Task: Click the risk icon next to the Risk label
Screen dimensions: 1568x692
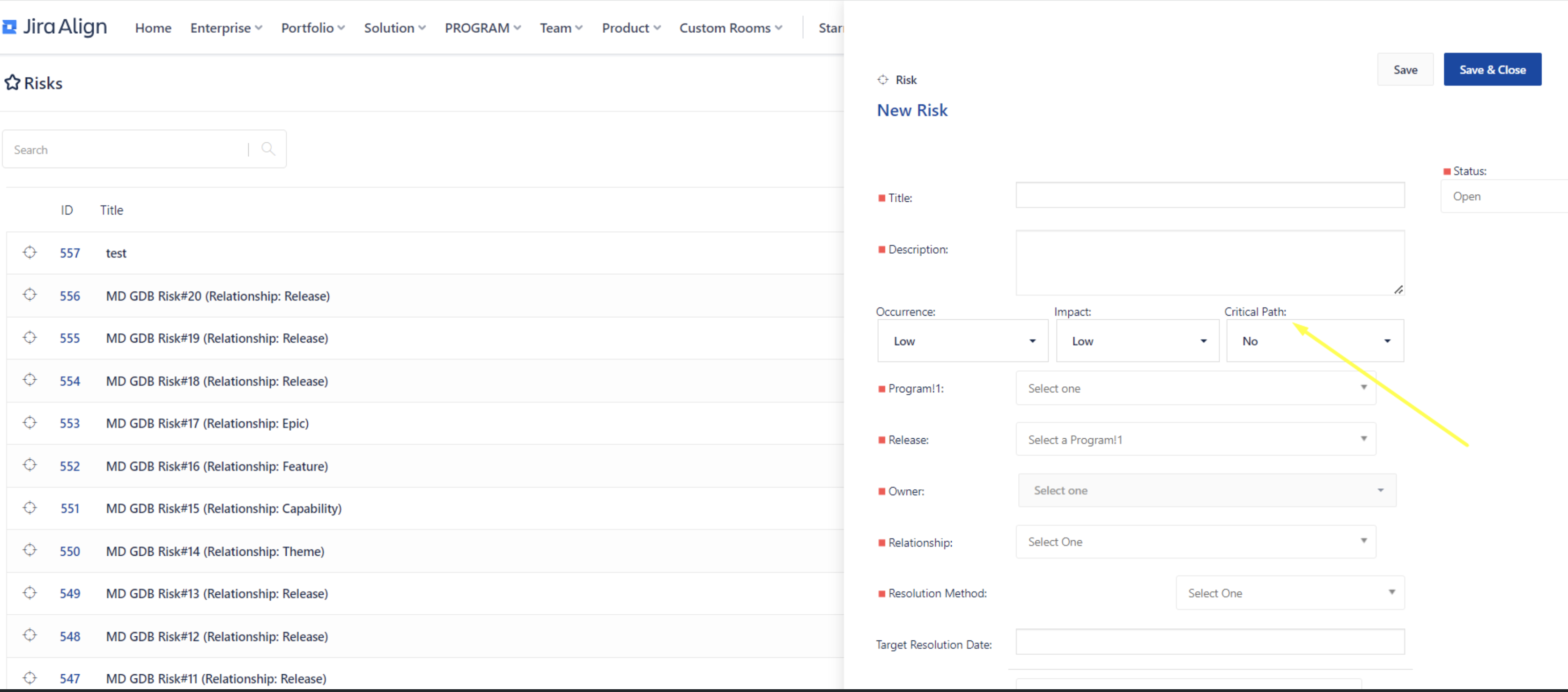Action: (882, 80)
